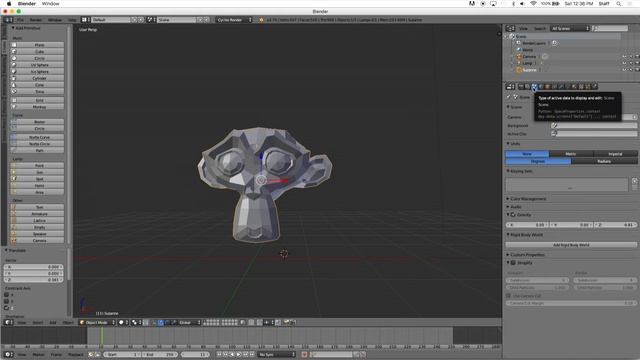Click the Gravity Z value field

(x=615, y=225)
